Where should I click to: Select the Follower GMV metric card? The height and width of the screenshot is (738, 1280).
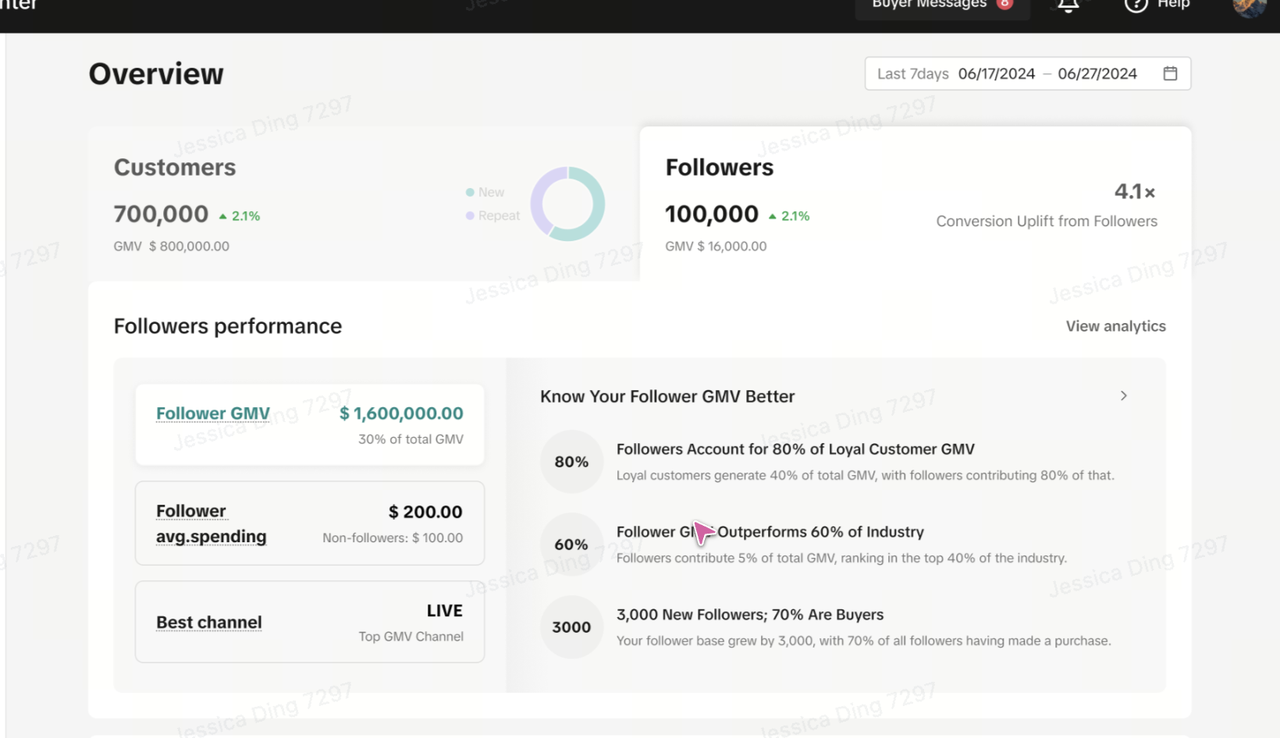click(x=310, y=425)
